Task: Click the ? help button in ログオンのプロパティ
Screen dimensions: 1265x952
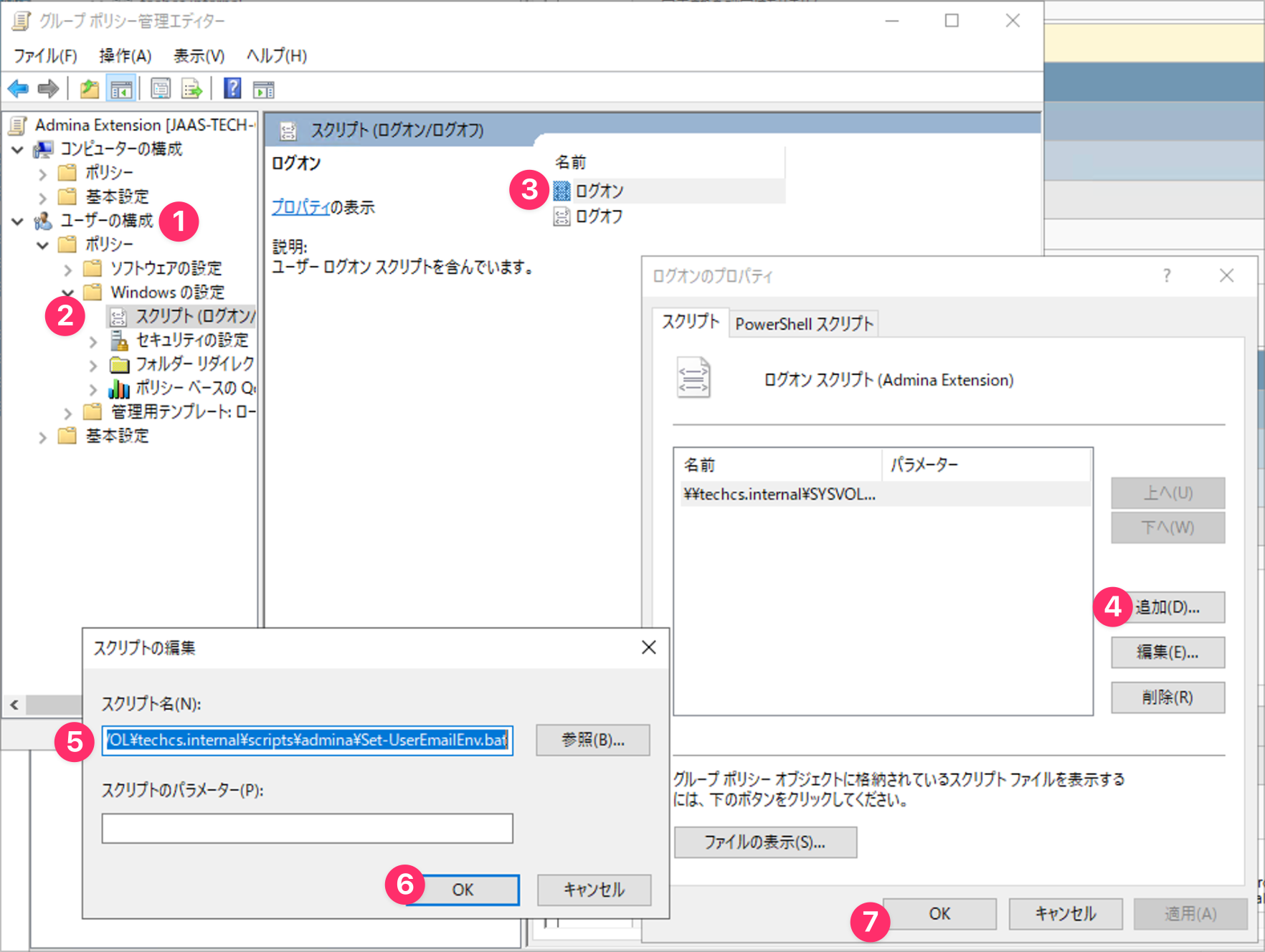Action: (x=1167, y=275)
